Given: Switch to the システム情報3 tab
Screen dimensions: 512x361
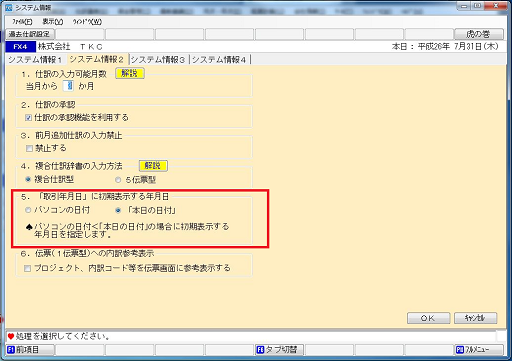Looking at the screenshot, I should (x=158, y=60).
